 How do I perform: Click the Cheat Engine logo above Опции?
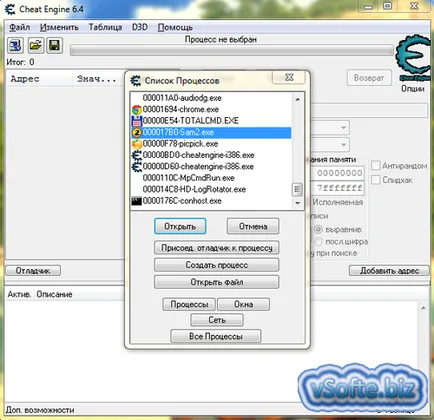(413, 57)
